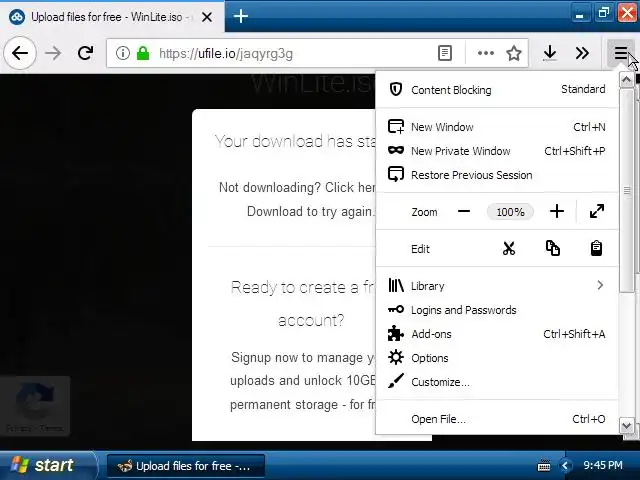Screen dimensions: 640x480
Task: Paste using the clipboard icon
Action: coord(596,248)
